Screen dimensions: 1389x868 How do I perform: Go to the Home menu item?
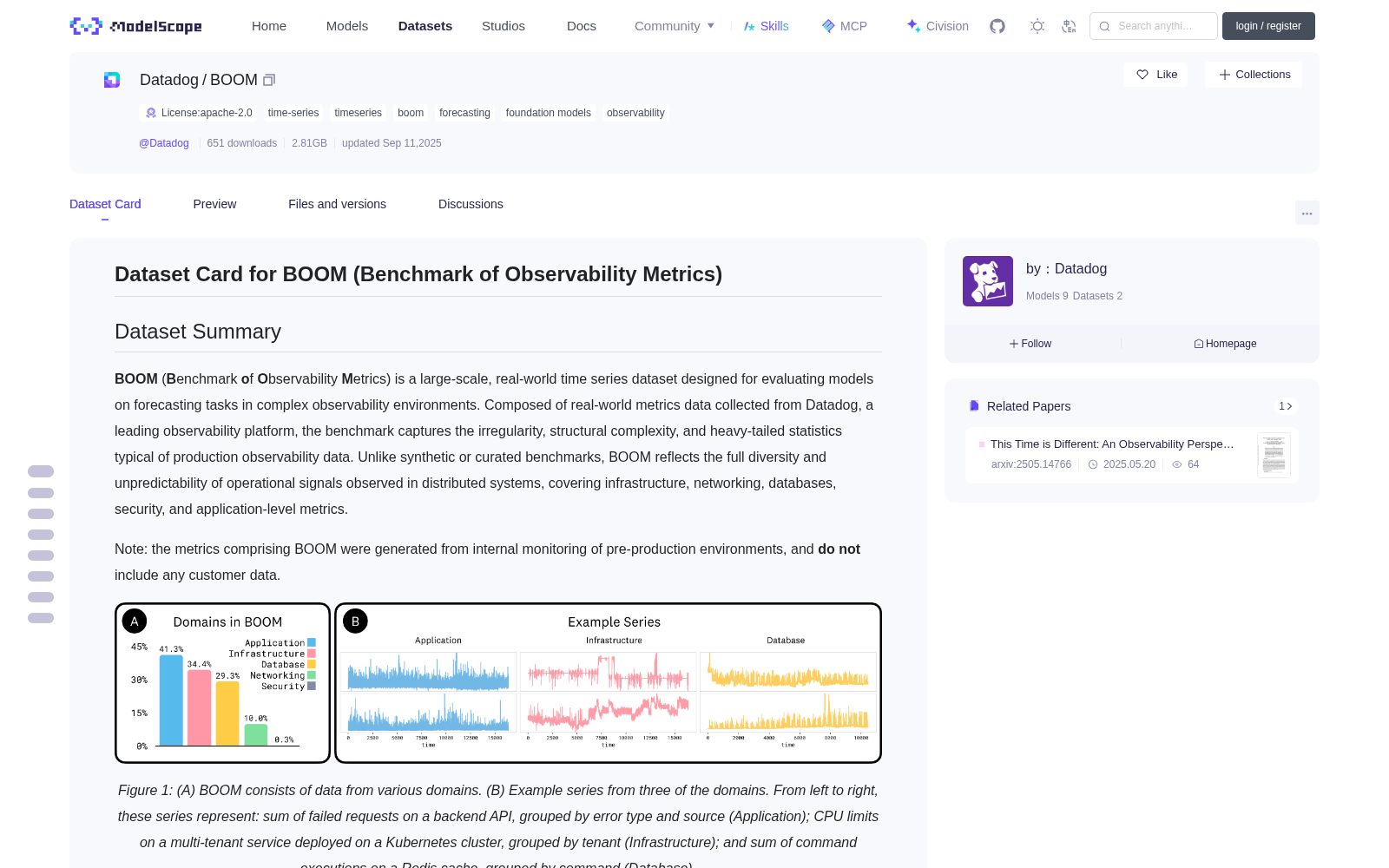click(x=269, y=26)
